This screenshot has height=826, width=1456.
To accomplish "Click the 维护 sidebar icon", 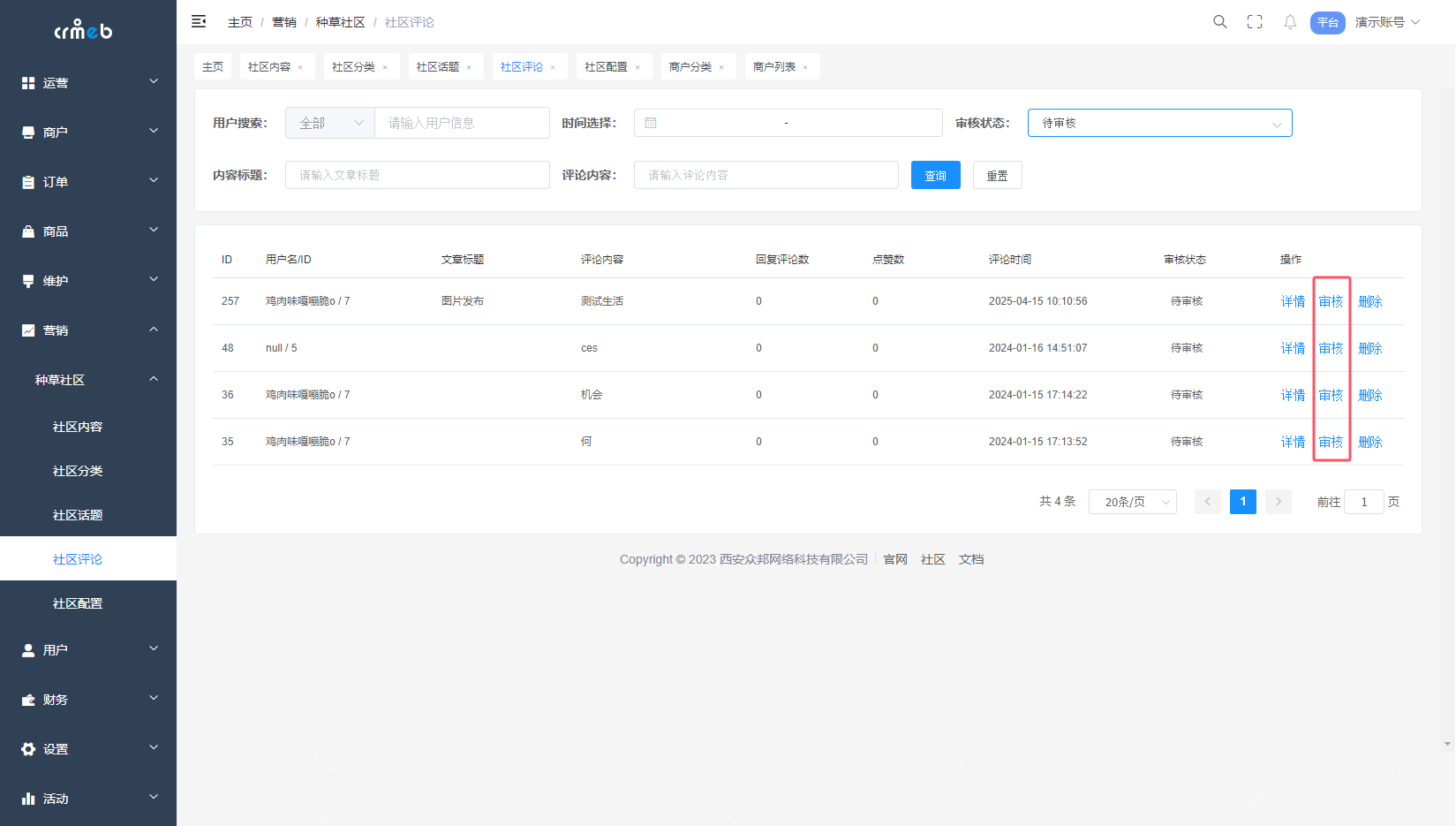I will pos(28,281).
